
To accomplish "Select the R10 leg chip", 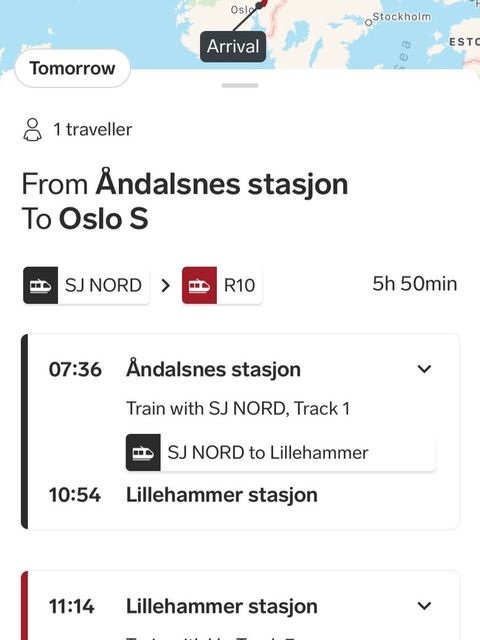I will tap(222, 285).
